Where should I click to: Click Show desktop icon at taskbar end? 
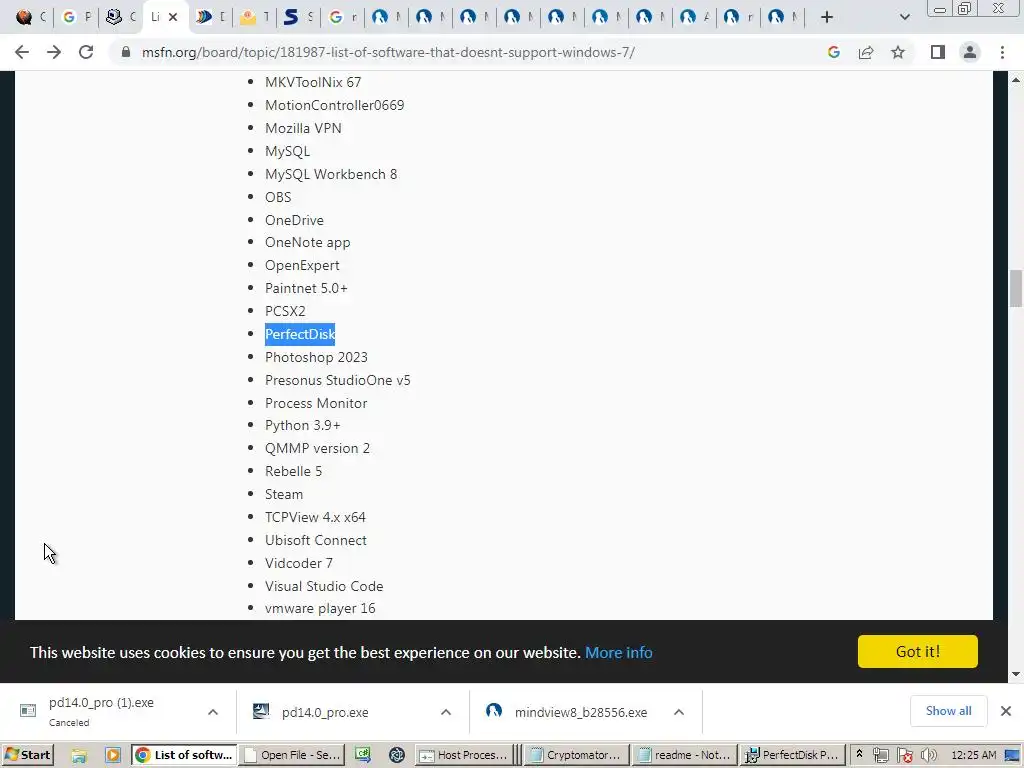tap(1012, 756)
